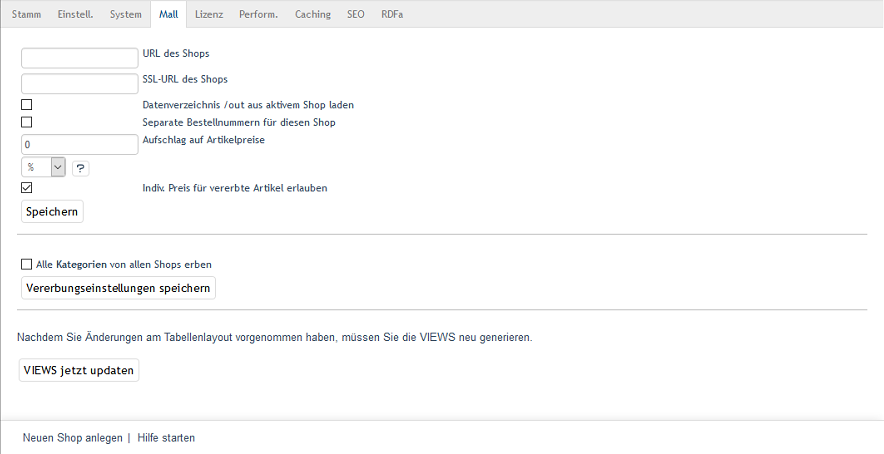Click VIEWS jetzt updaten button
This screenshot has height=454, width=884.
[79, 370]
